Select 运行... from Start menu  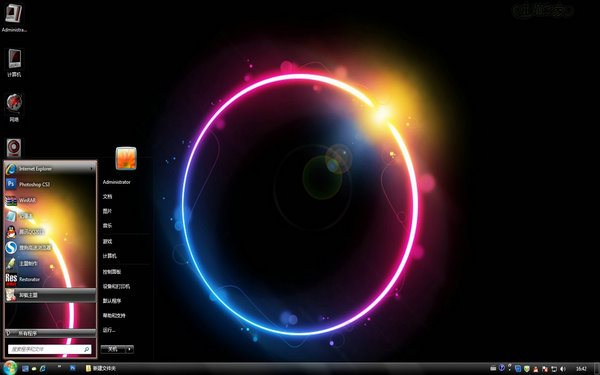109,330
